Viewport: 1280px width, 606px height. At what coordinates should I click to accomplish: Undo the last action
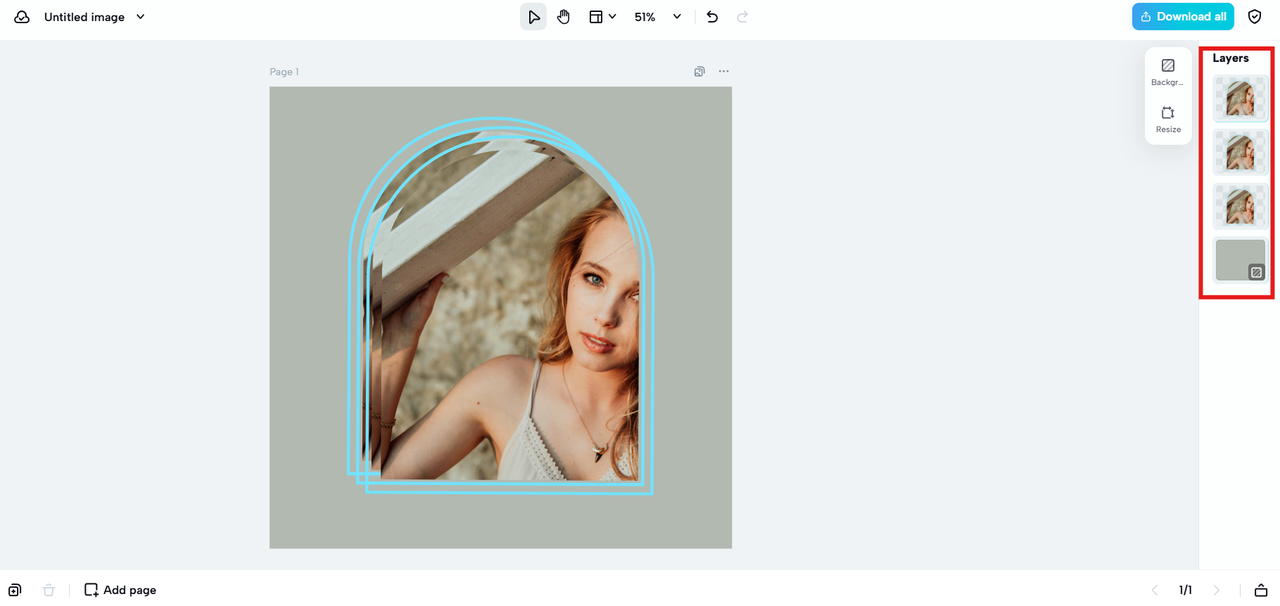point(712,17)
